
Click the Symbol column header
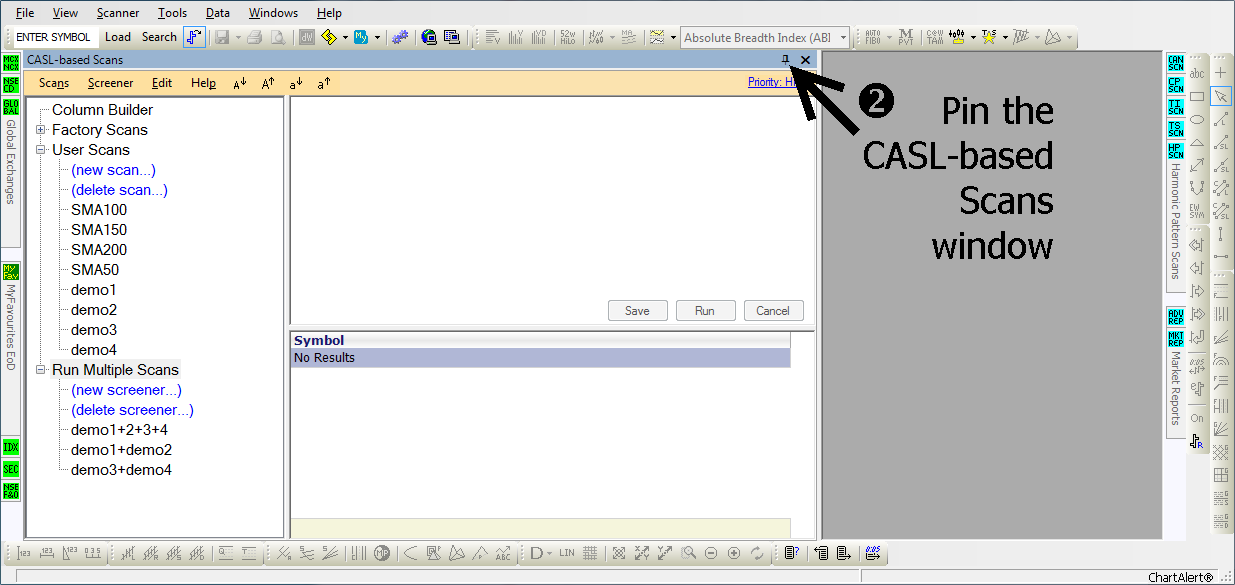[x=541, y=341]
